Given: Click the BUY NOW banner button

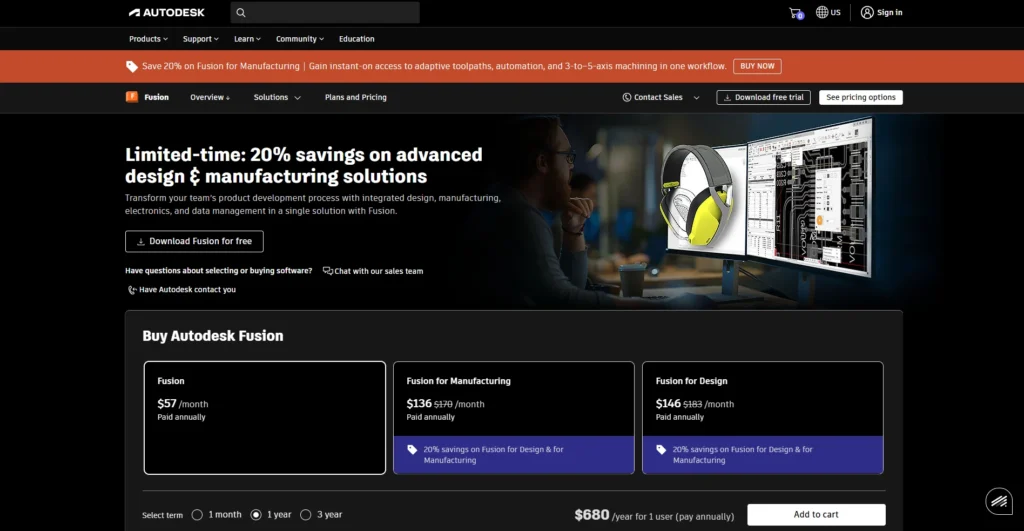Looking at the screenshot, I should click(757, 66).
